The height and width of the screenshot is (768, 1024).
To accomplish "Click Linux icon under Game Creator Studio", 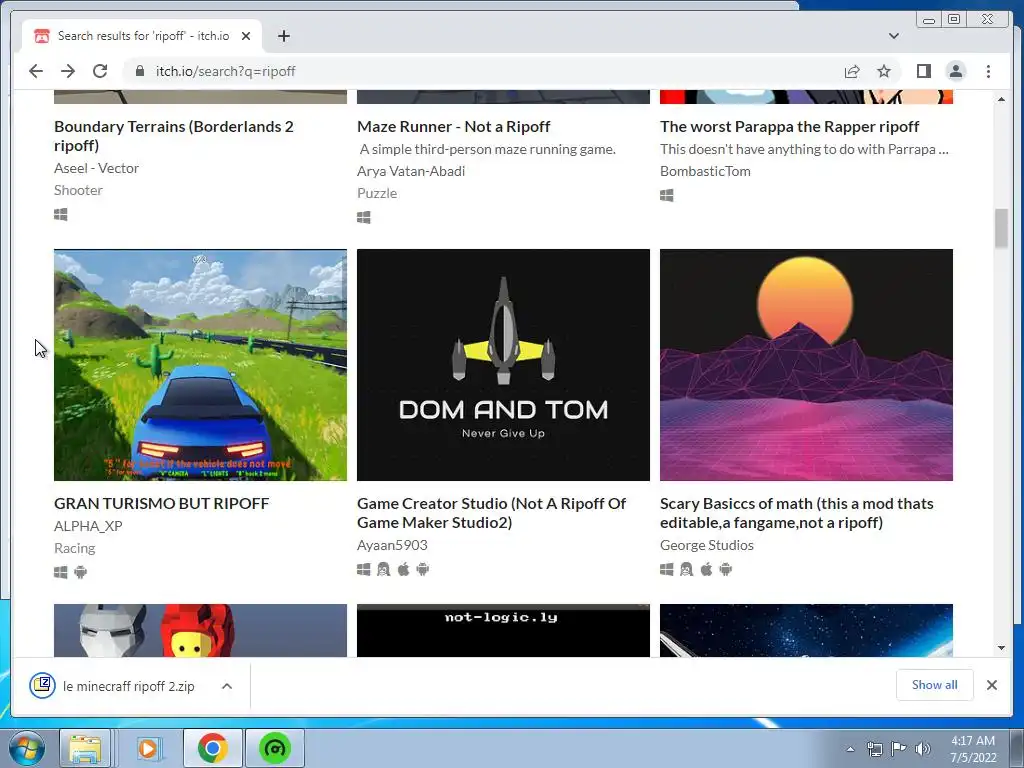I will pyautogui.click(x=383, y=569).
